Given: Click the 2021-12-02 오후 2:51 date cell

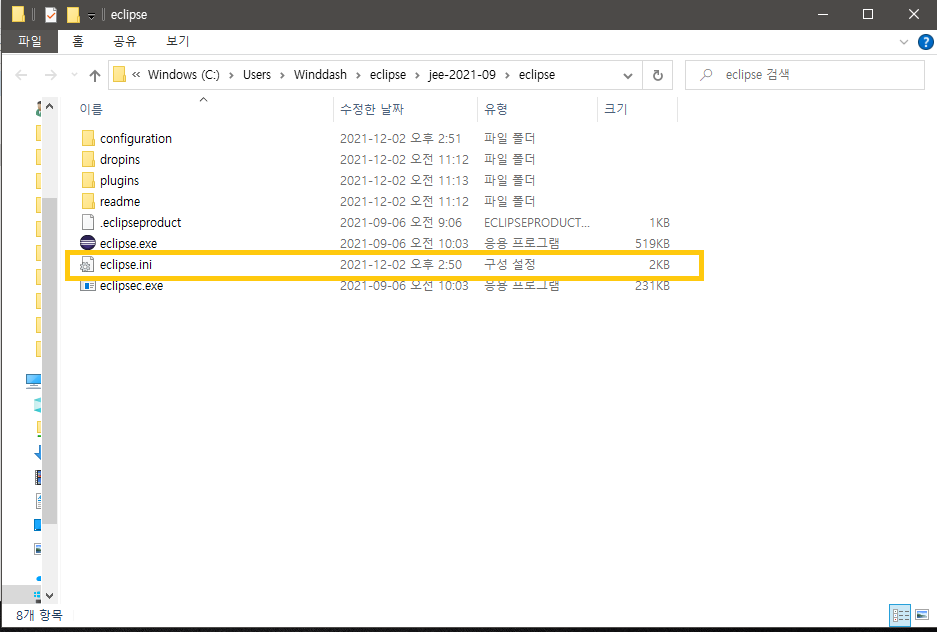Looking at the screenshot, I should [x=400, y=139].
